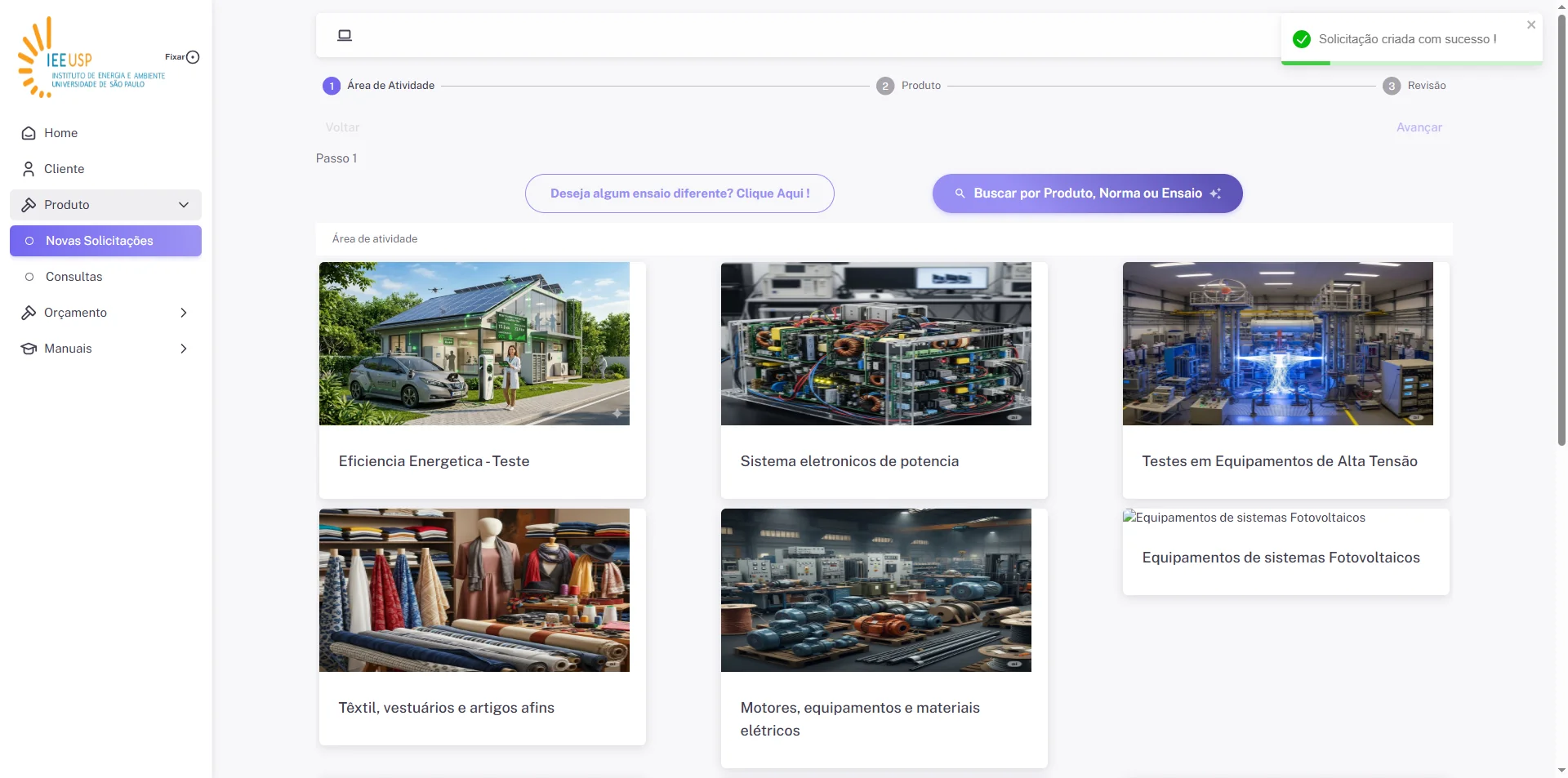1568x778 pixels.
Task: Click 'Buscar por Produto, Norma ou Ensaio'
Action: click(1087, 193)
